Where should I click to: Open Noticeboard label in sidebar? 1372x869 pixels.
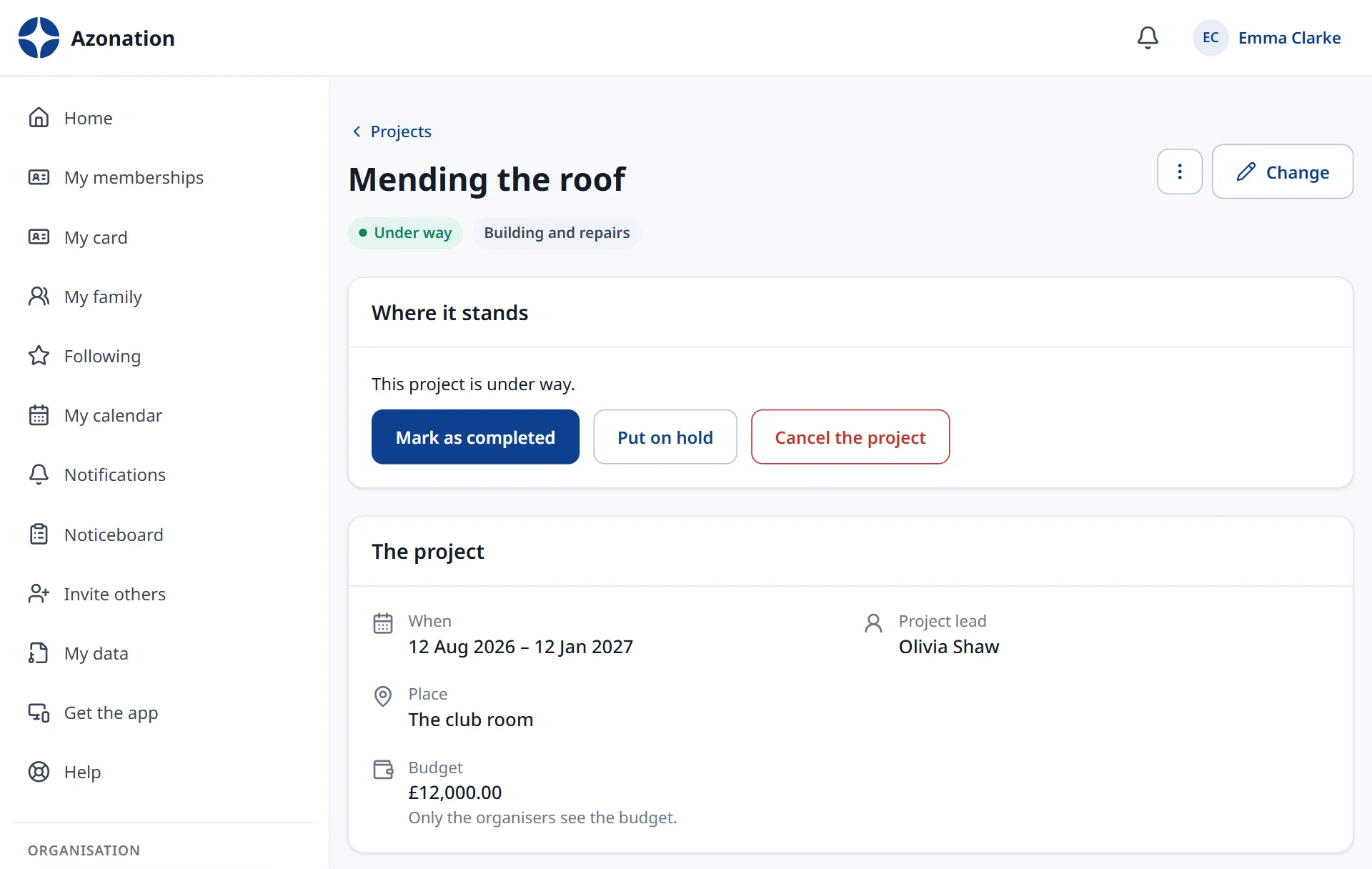(x=114, y=535)
